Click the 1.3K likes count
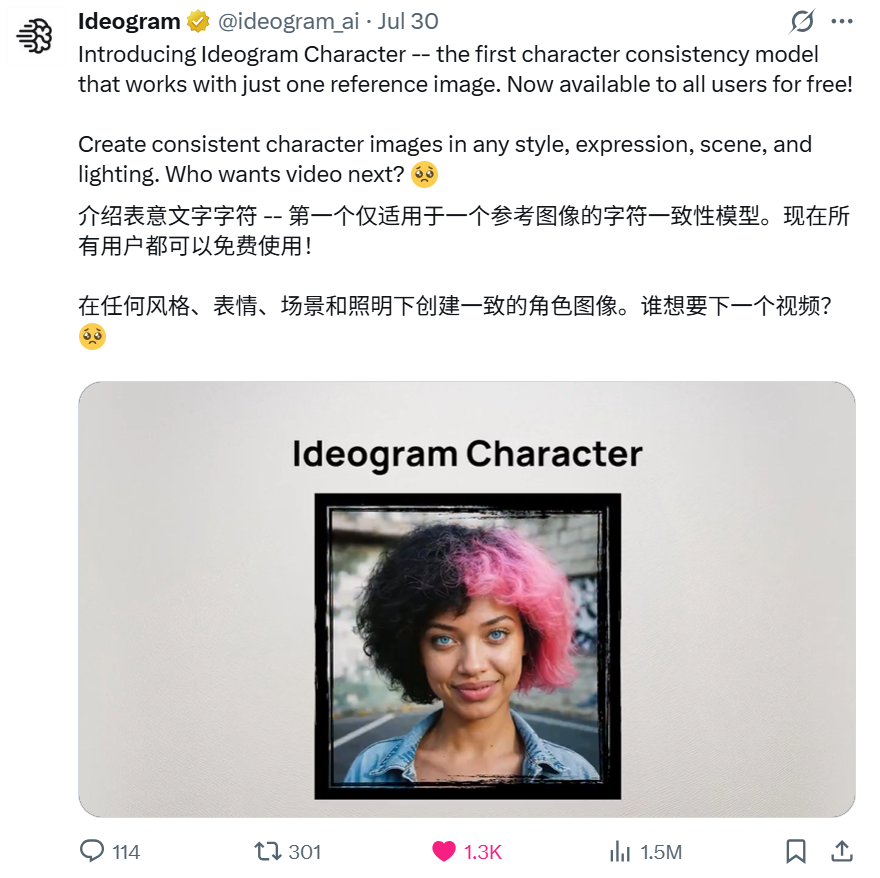This screenshot has height=878, width=880. coord(483,852)
